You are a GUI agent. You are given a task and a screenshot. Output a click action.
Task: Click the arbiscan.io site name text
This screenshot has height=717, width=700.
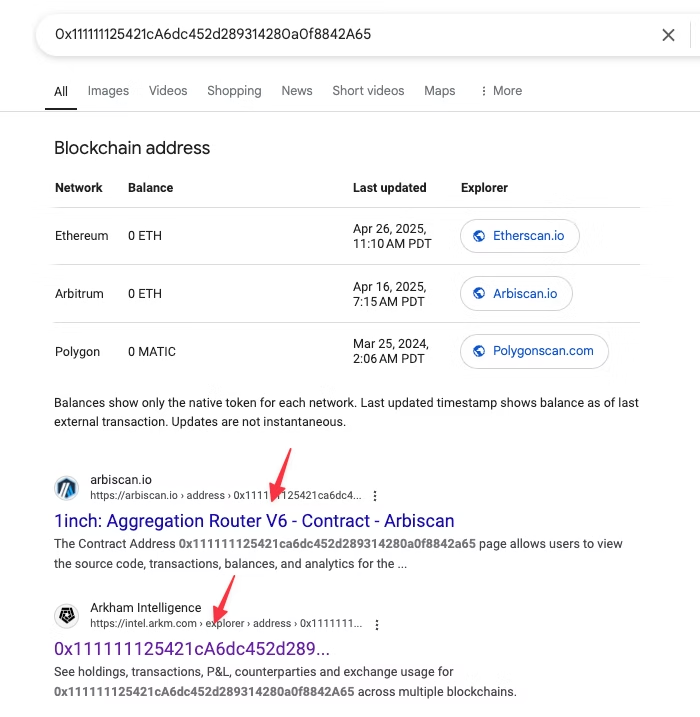click(x=121, y=480)
